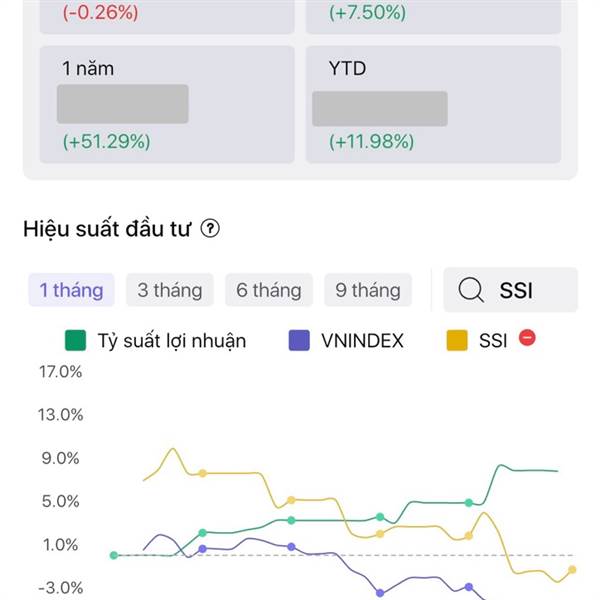Screen dimensions: 600x600
Task: Click the purple VNINDEX legend swatch
Action: pos(298,340)
